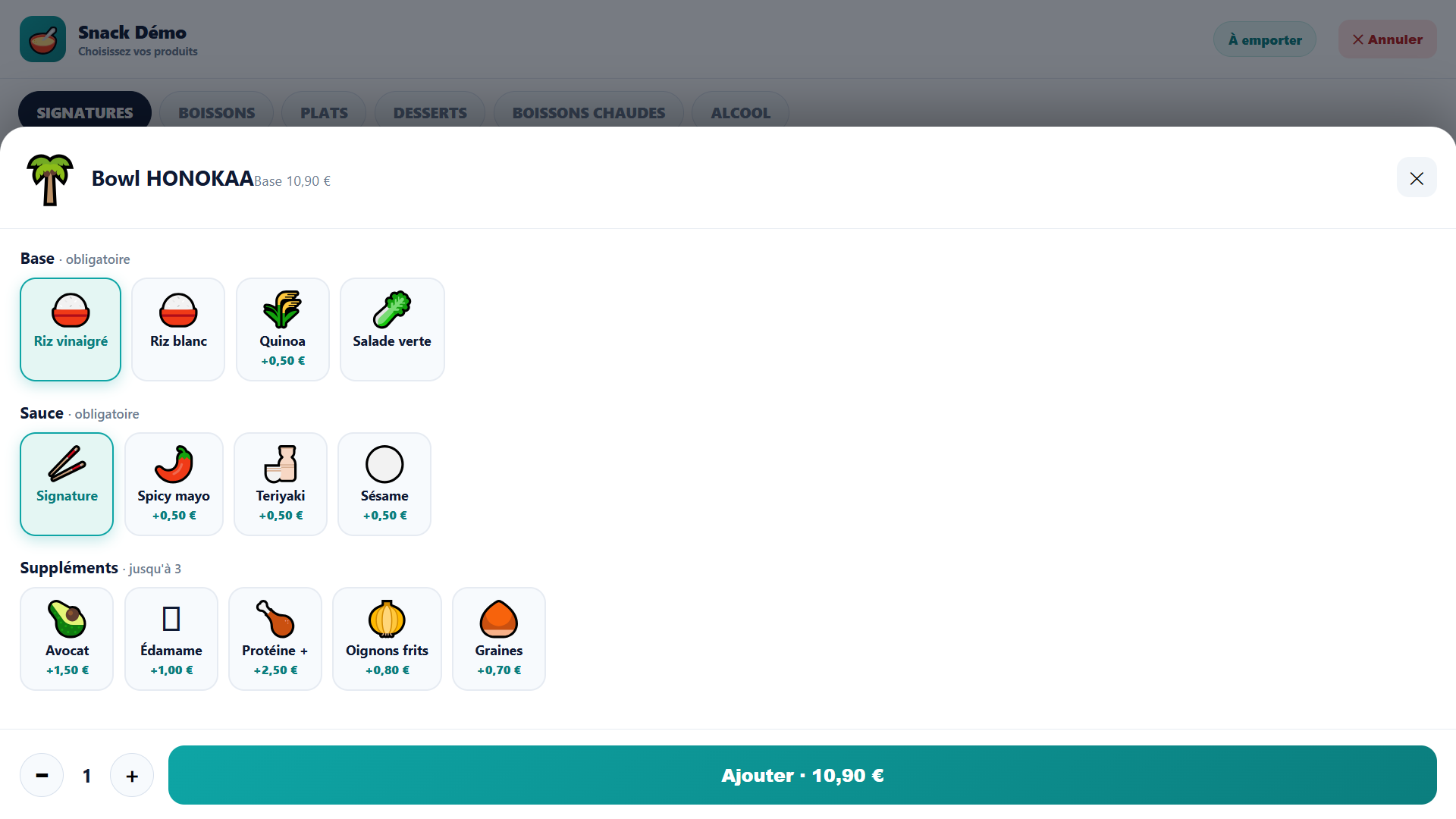Image resolution: width=1456 pixels, height=819 pixels.
Task: Close the Bowl HONOKAA dialog
Action: (1417, 177)
